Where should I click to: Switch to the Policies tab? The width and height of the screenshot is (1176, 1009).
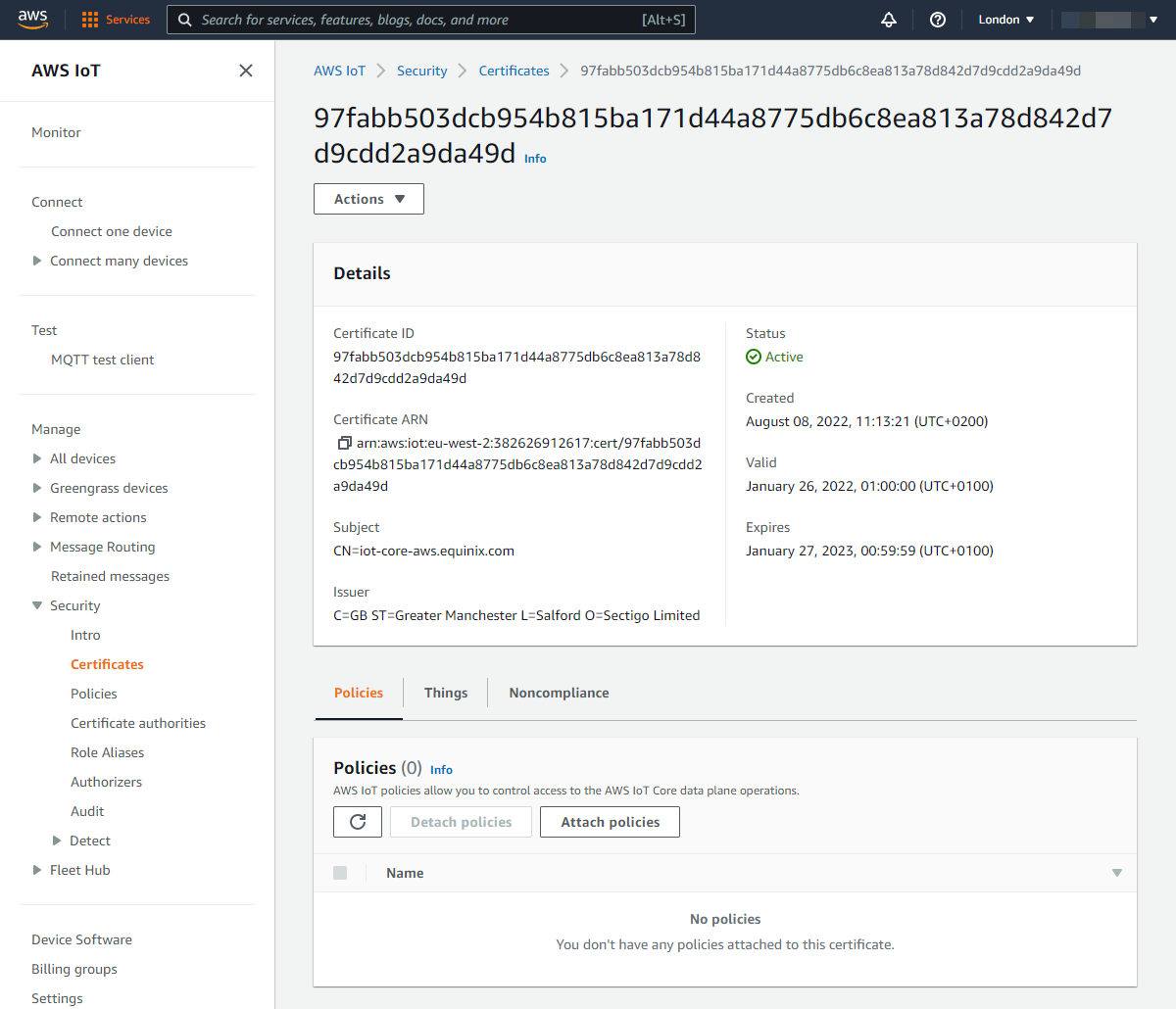[x=359, y=693]
